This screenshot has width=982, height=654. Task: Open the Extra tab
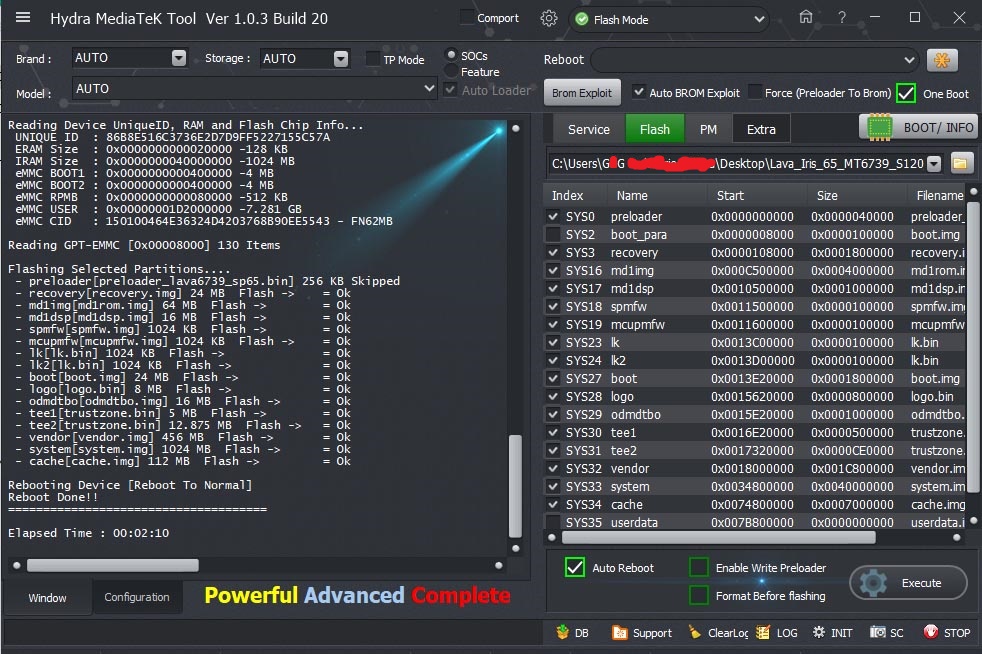[x=761, y=129]
